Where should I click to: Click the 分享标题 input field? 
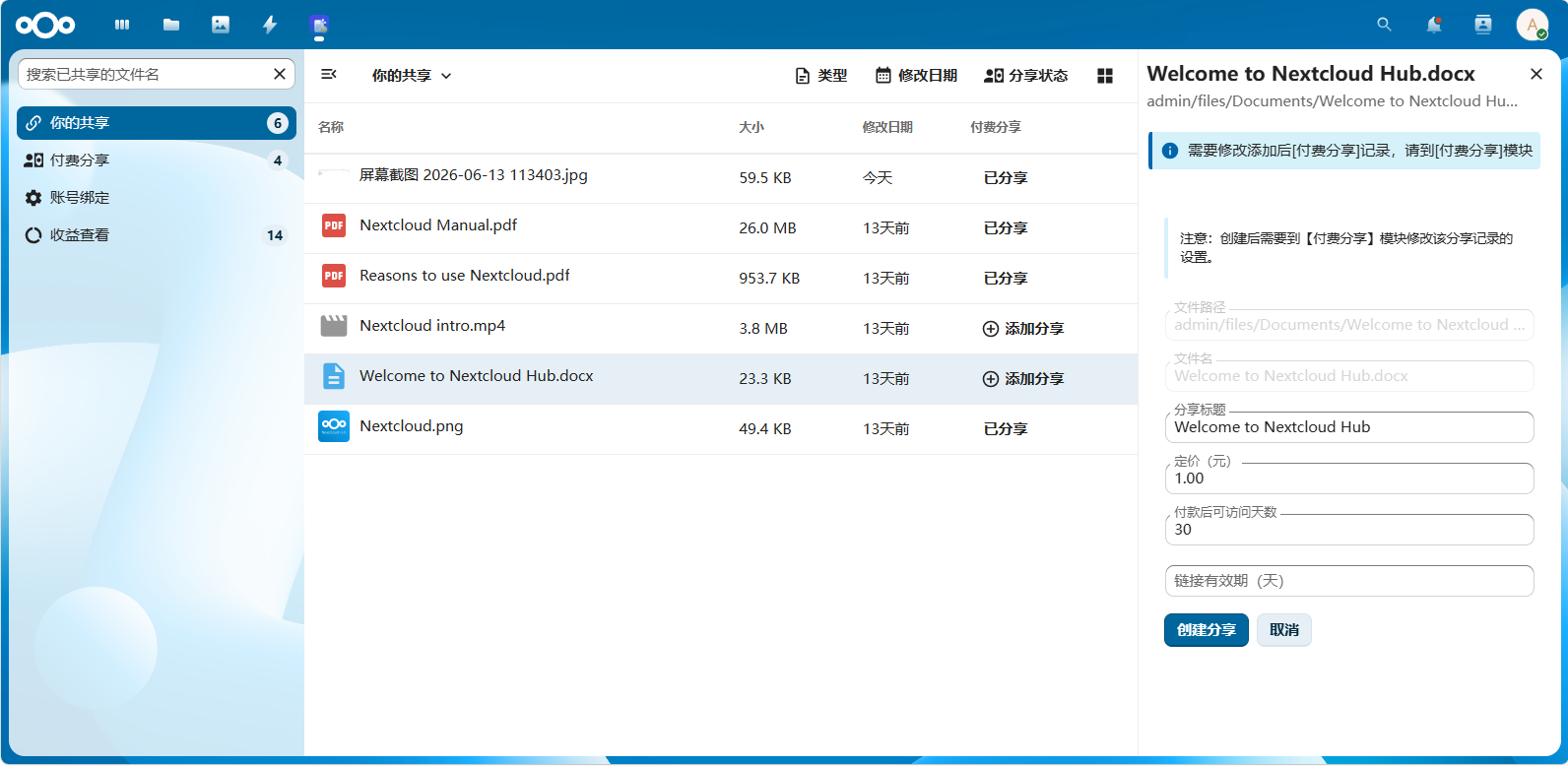coord(1349,427)
